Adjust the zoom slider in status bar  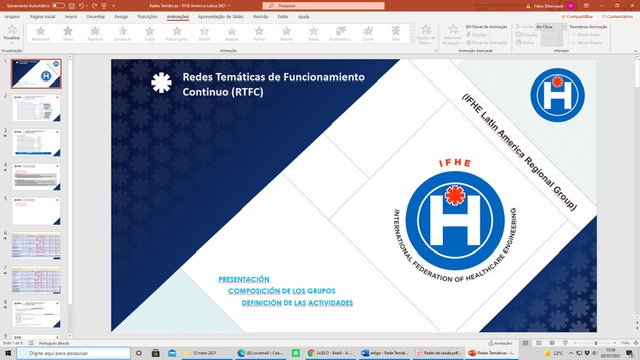pyautogui.click(x=596, y=343)
